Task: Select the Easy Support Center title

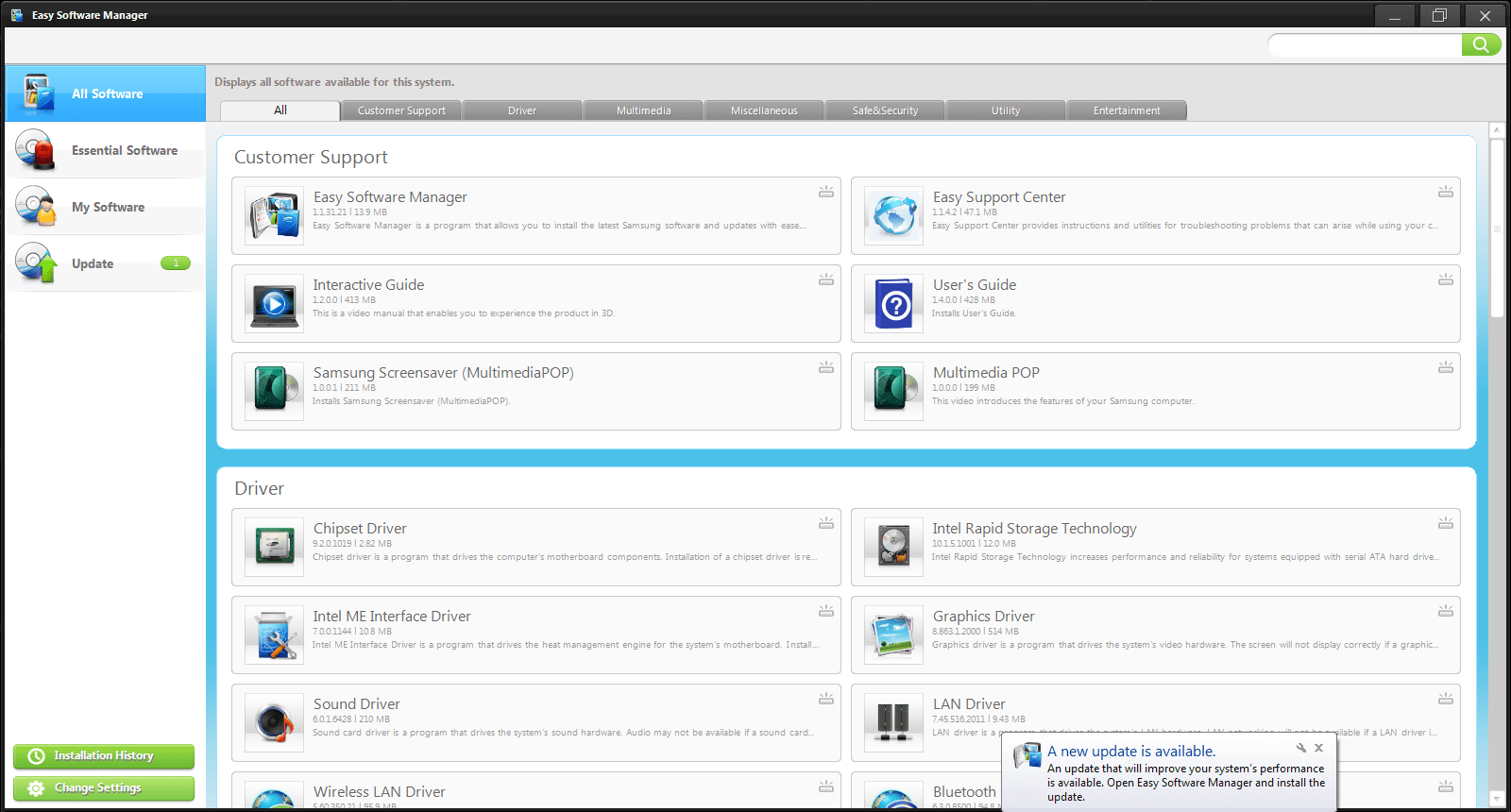Action: click(x=999, y=197)
